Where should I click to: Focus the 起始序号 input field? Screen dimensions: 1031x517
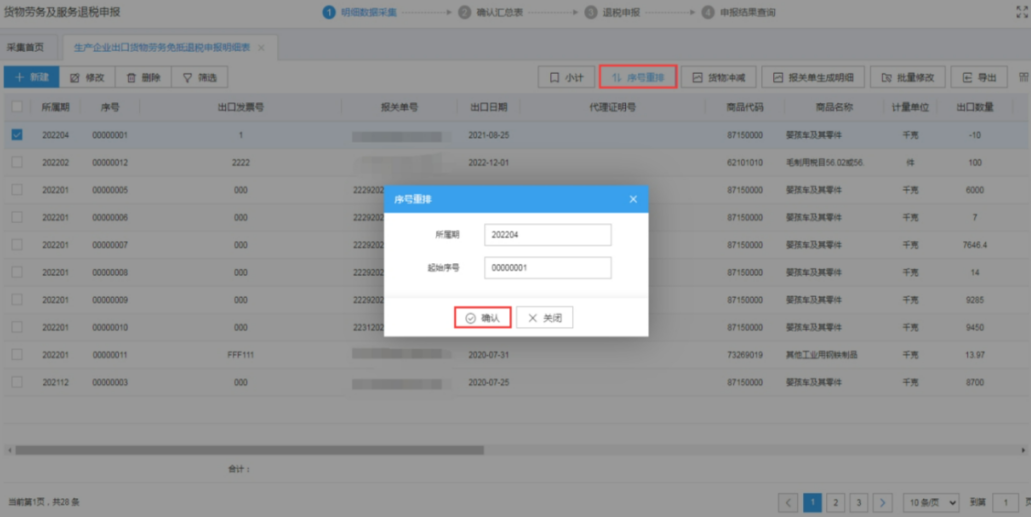pyautogui.click(x=548, y=268)
